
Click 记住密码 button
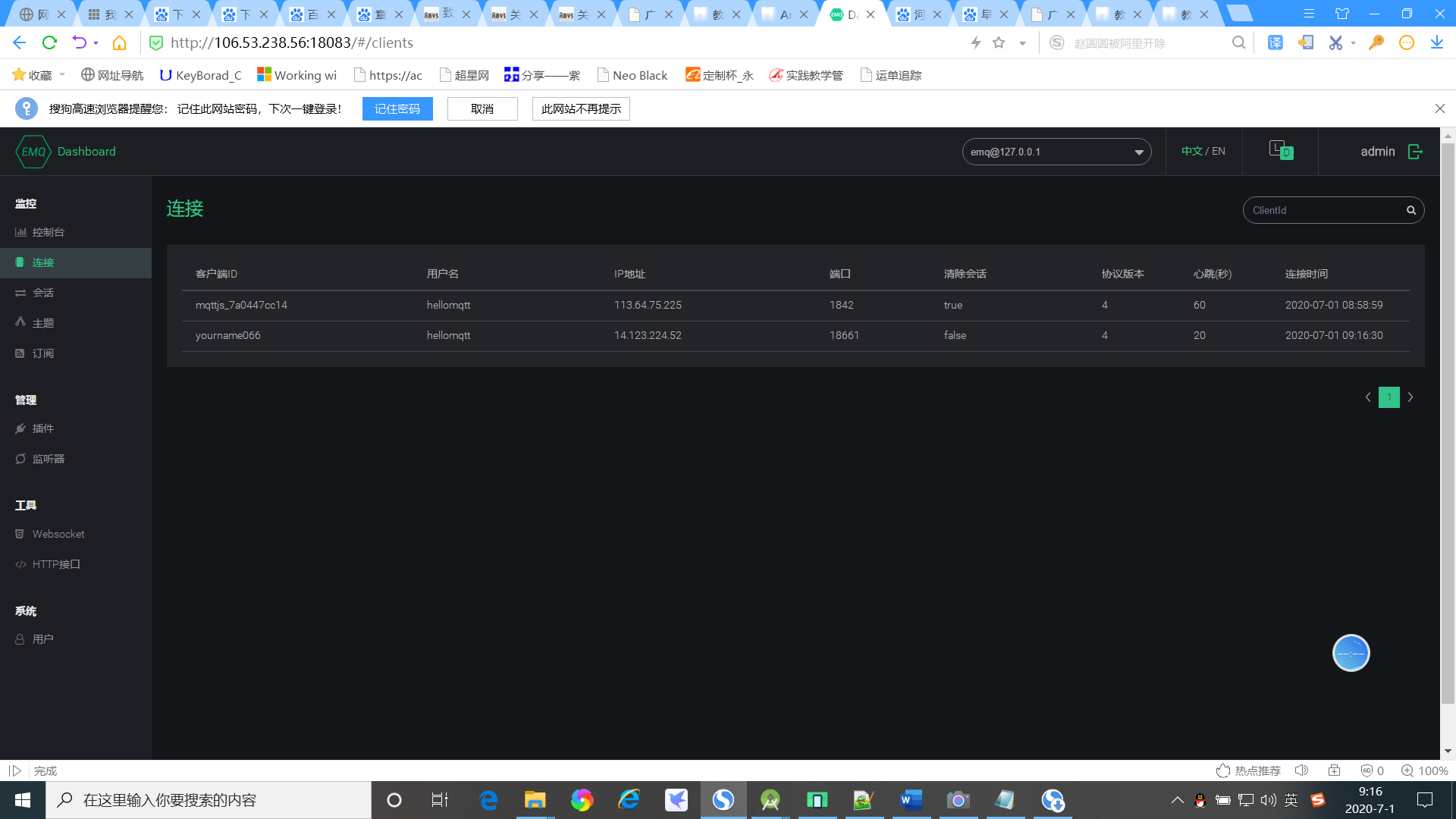397,108
